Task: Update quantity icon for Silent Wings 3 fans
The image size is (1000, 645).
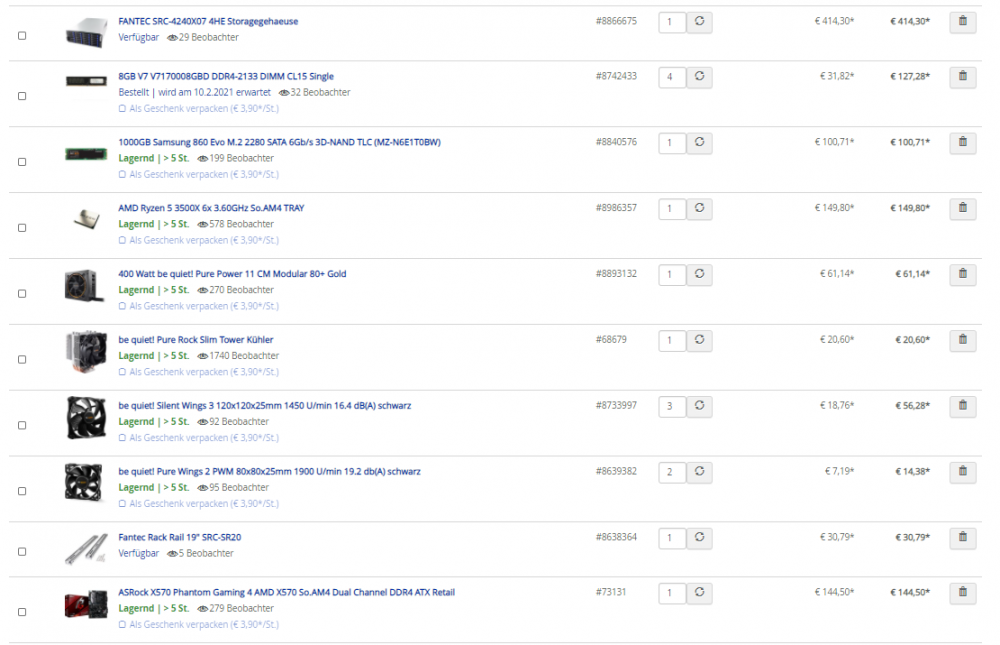Action: (700, 406)
